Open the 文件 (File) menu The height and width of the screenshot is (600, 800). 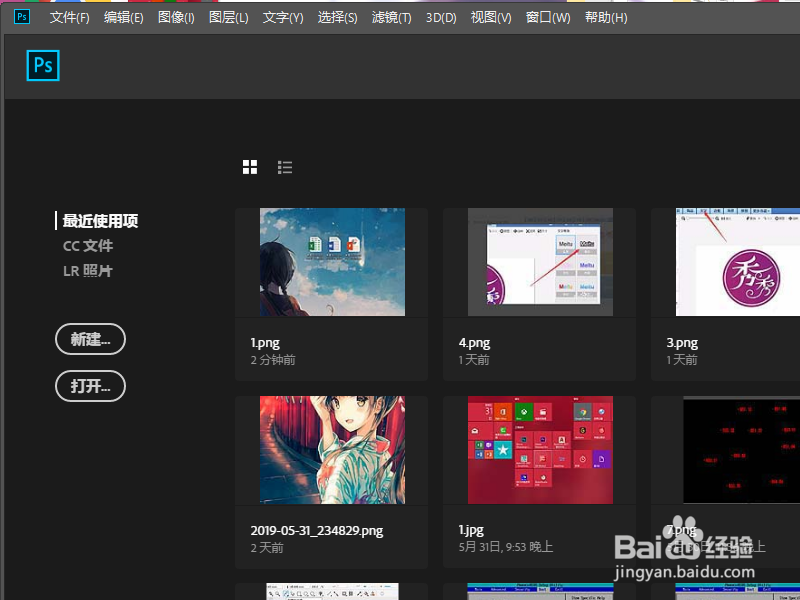(x=68, y=17)
